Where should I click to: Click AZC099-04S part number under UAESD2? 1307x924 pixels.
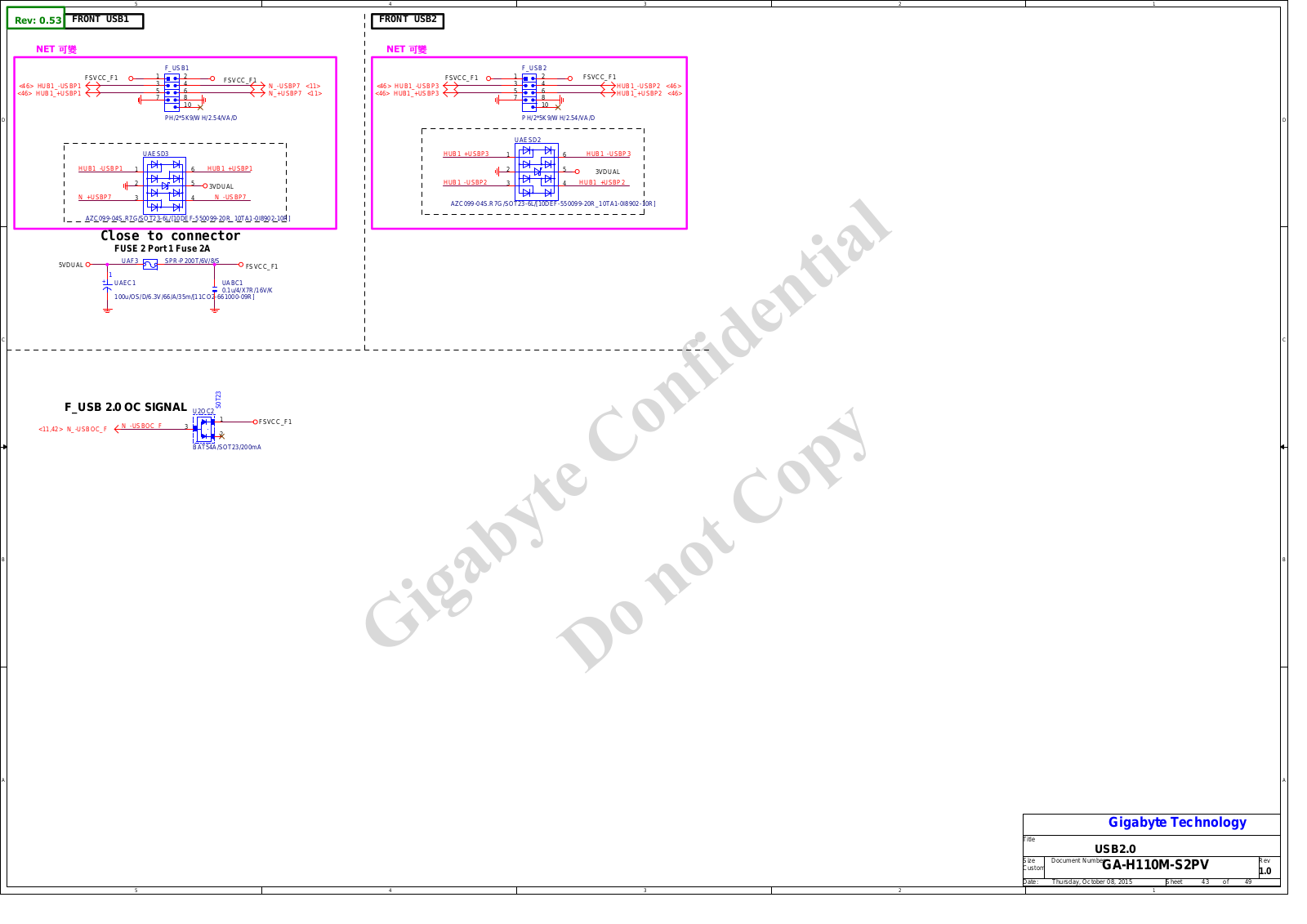point(553,204)
